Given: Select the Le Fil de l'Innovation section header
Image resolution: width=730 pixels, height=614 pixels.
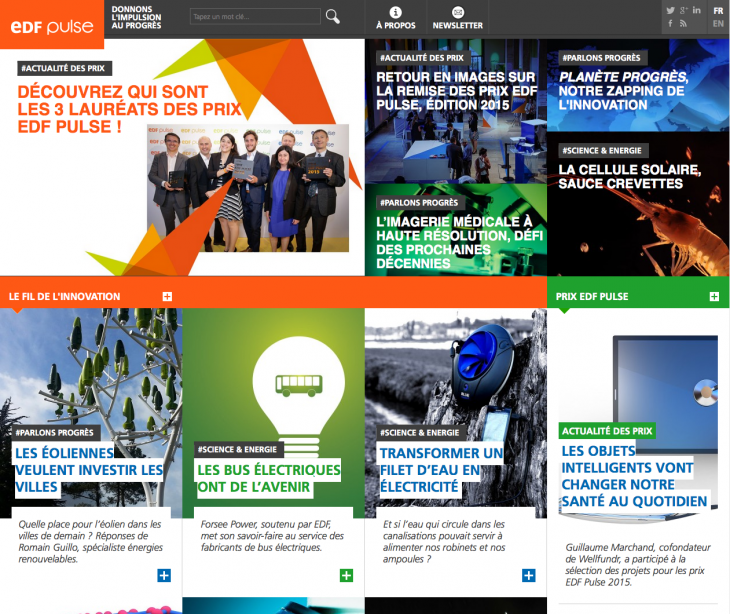Looking at the screenshot, I should [64, 297].
